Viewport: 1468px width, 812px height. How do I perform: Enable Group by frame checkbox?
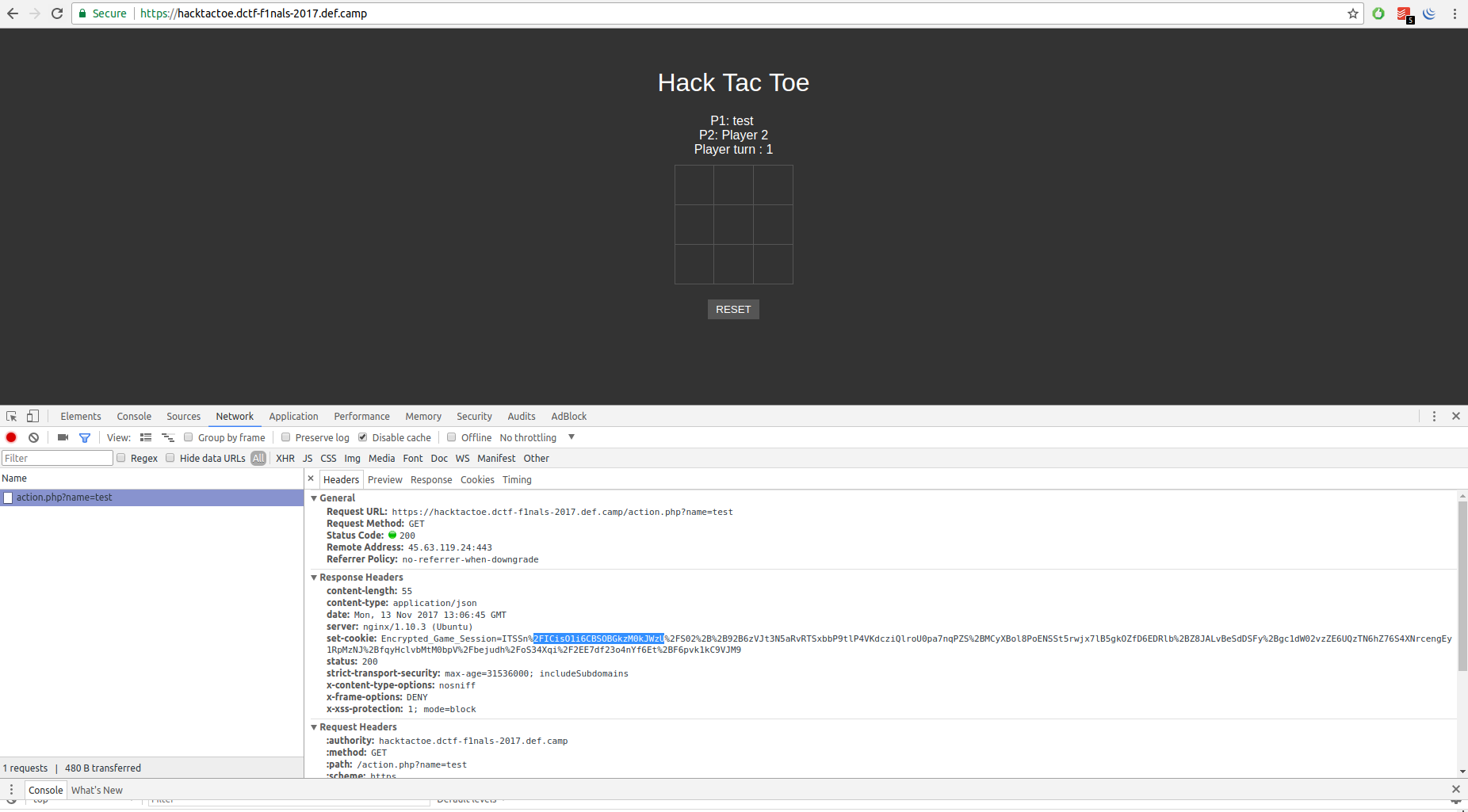click(189, 437)
